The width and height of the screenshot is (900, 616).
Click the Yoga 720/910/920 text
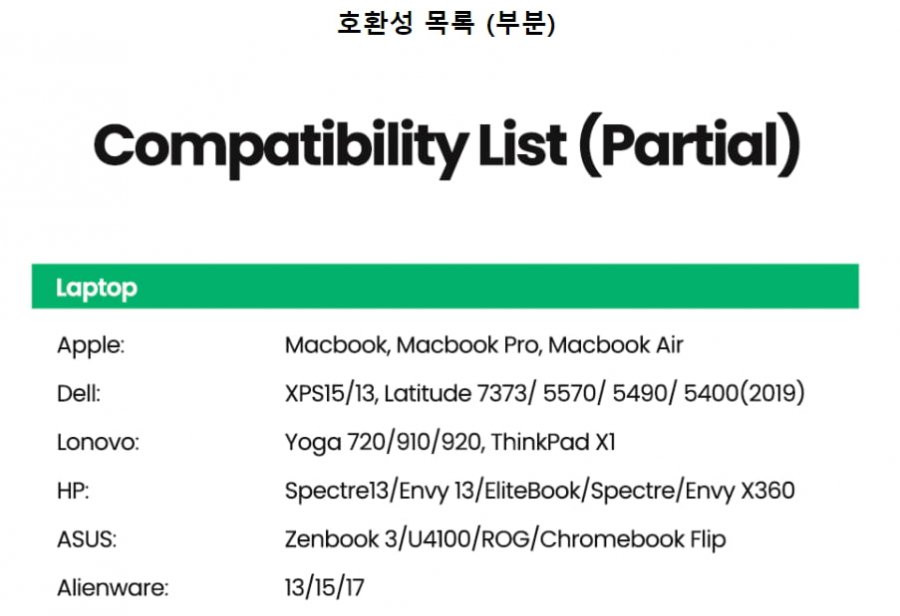pyautogui.click(x=383, y=443)
